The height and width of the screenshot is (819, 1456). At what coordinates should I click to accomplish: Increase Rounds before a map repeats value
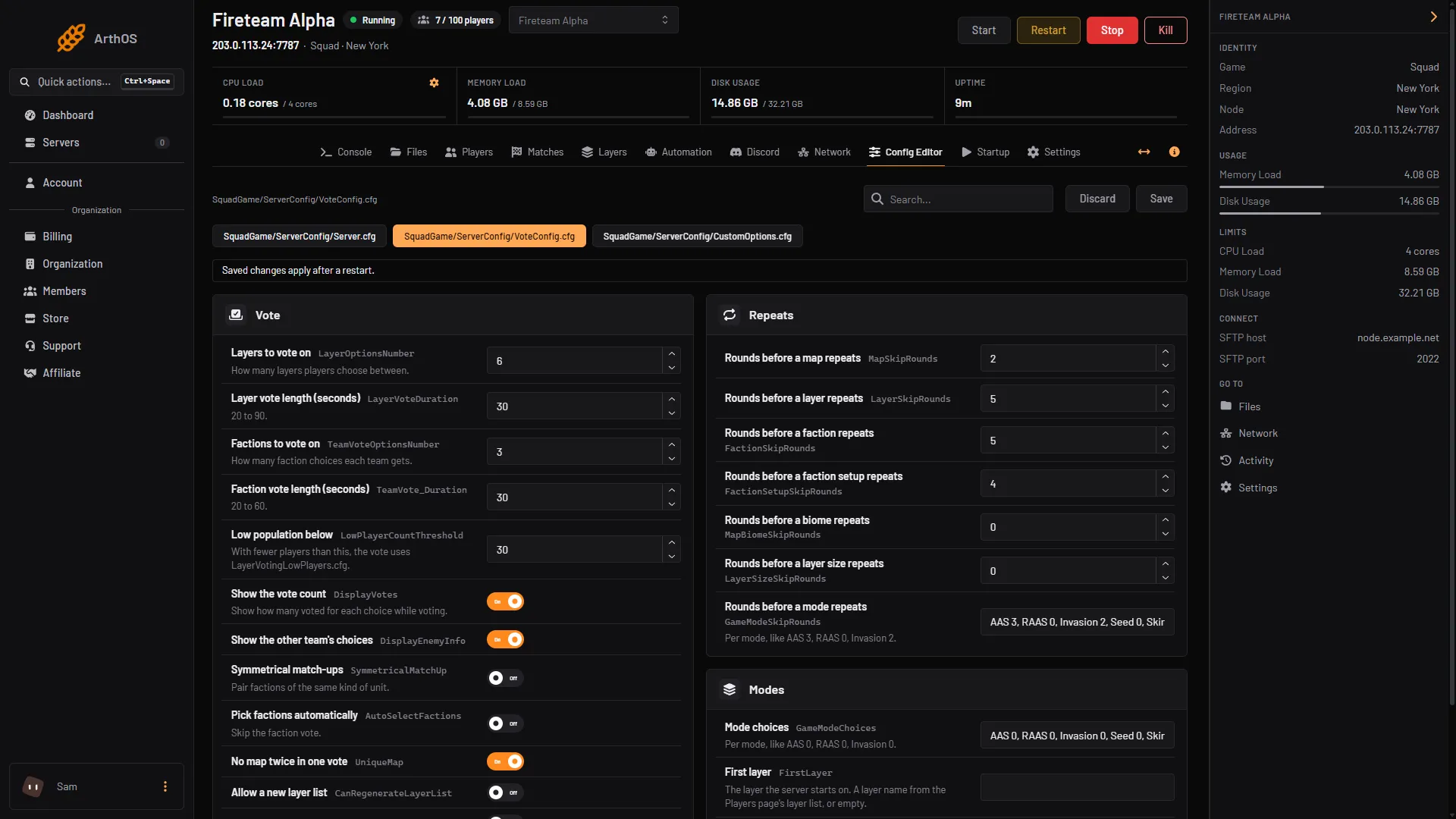[x=1165, y=351]
